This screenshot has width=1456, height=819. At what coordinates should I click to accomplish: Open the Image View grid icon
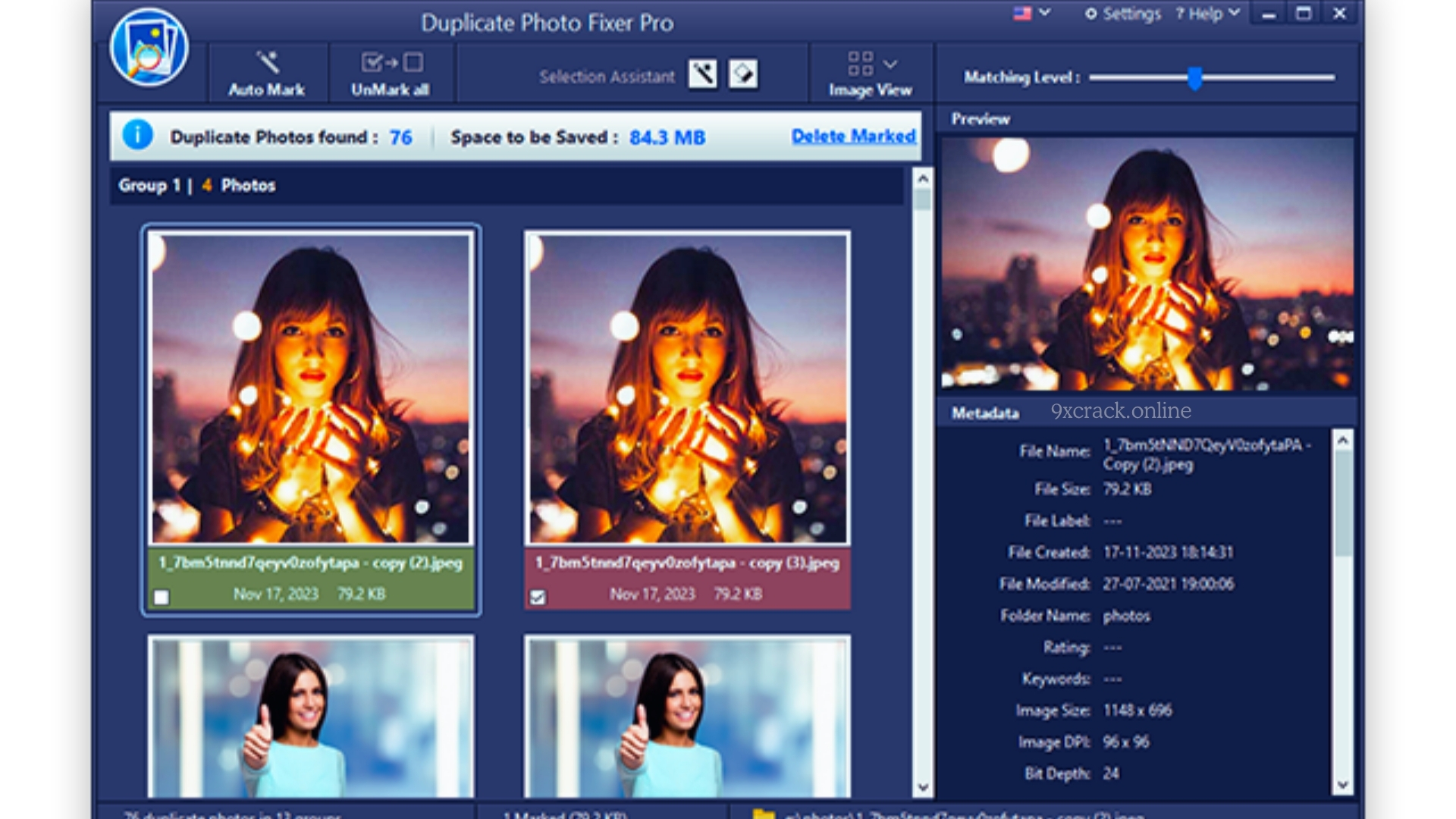[861, 64]
